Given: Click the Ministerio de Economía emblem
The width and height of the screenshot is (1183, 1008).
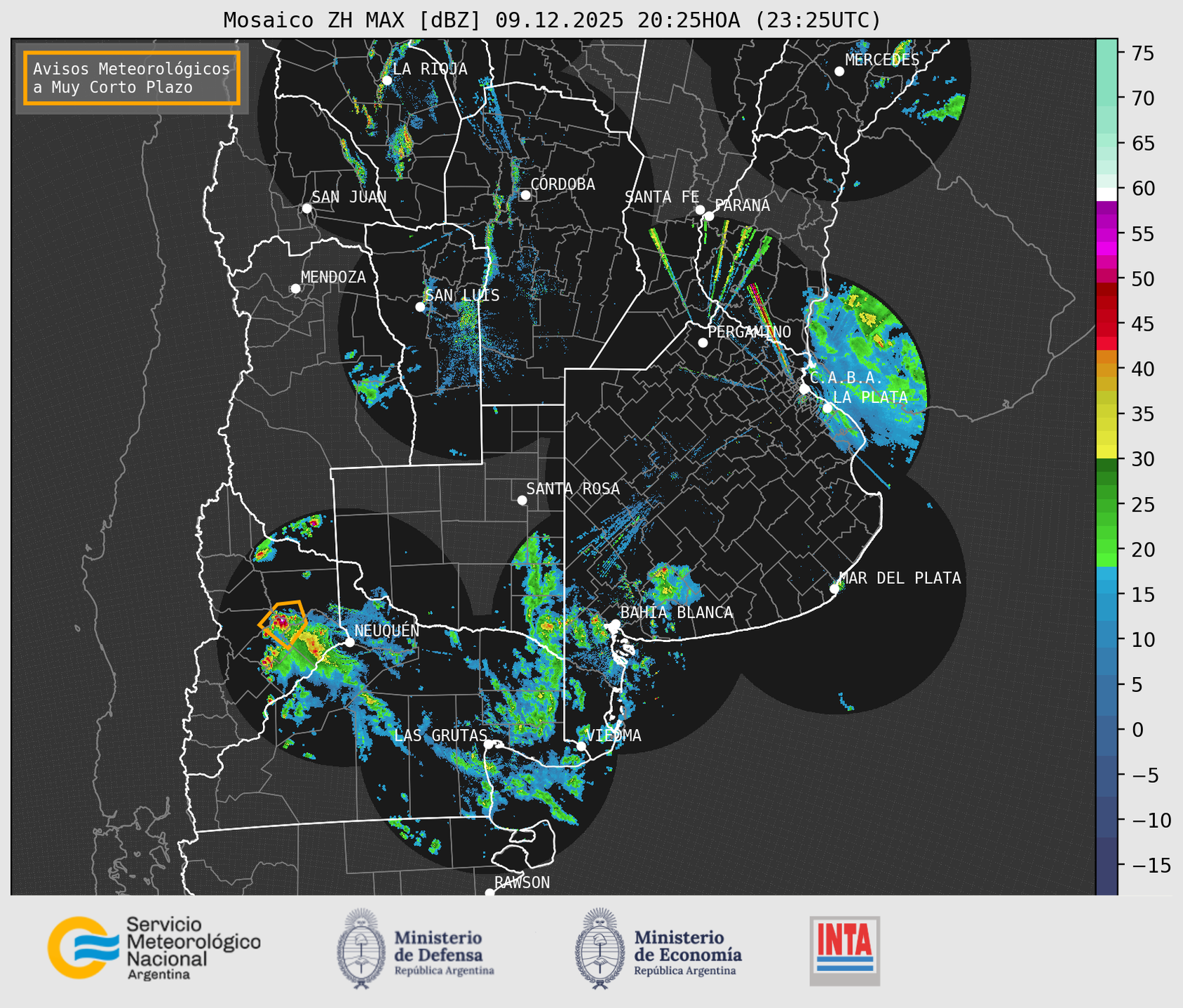Looking at the screenshot, I should 600,948.
